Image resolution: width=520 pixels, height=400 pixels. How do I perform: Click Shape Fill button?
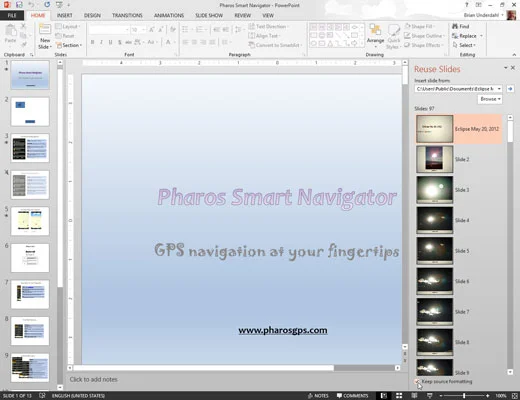point(419,26)
